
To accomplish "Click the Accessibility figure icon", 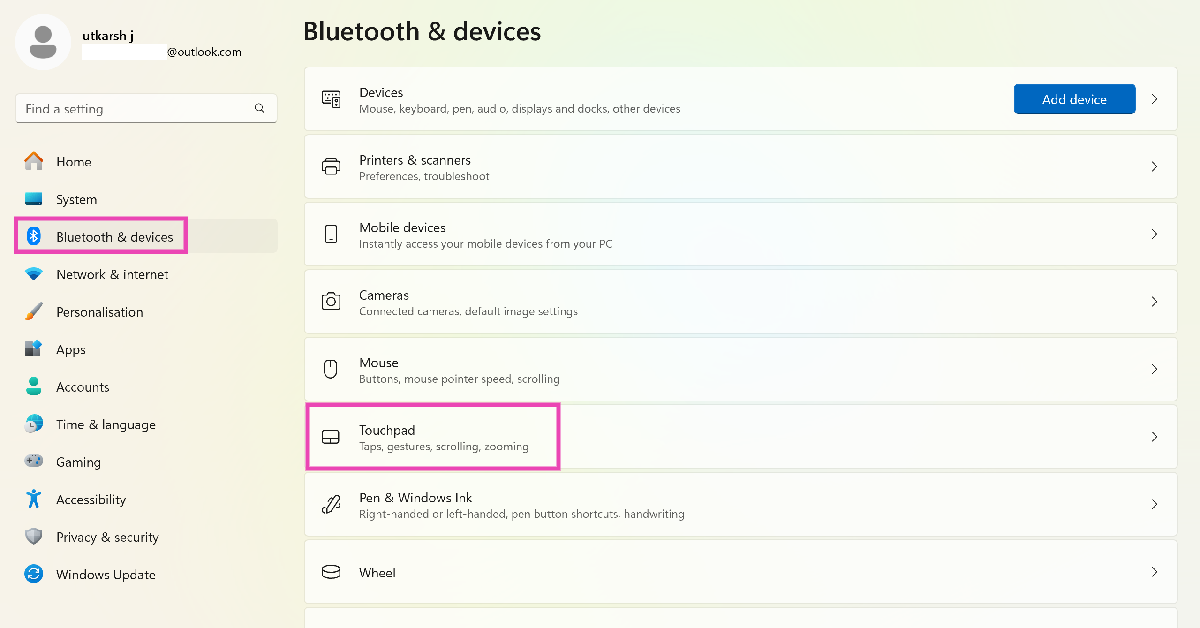I will click(x=34, y=499).
